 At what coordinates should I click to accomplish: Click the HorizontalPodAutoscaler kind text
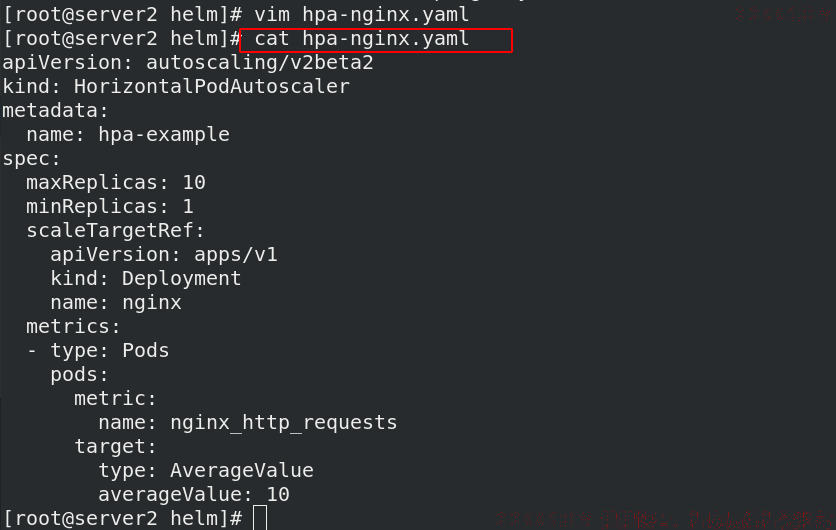tap(212, 86)
